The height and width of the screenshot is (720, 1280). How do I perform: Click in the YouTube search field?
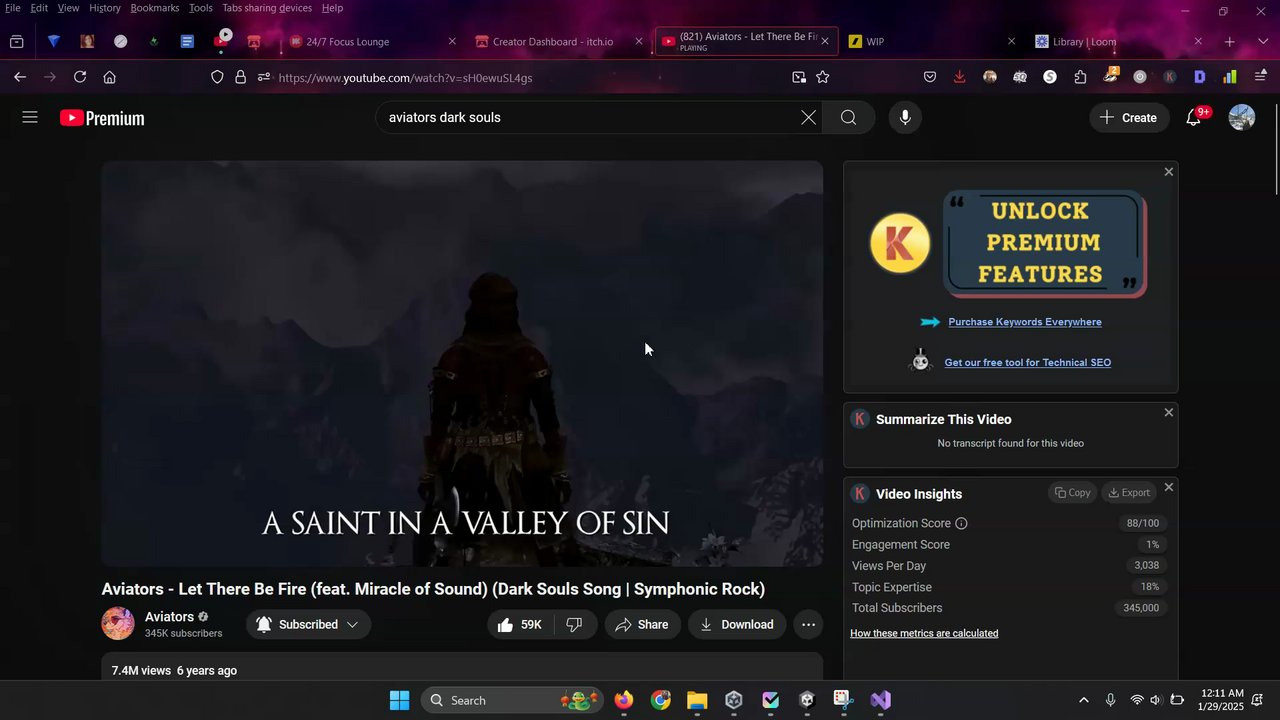pos(590,118)
